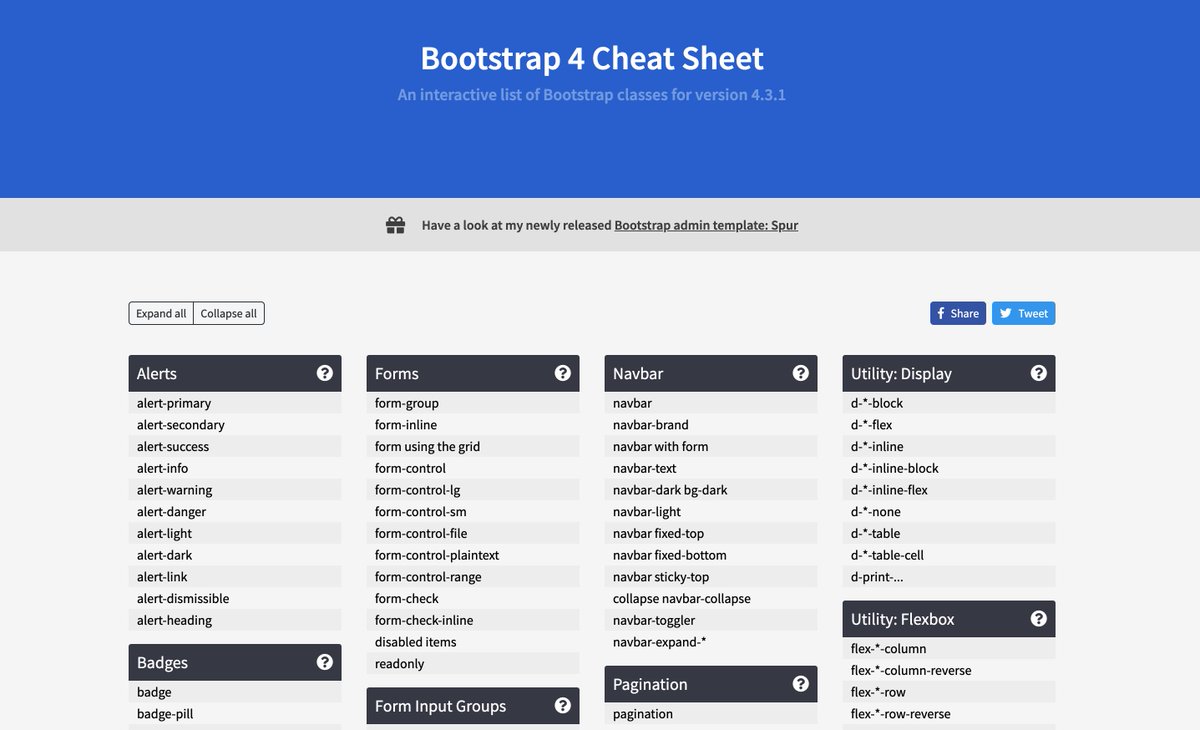Select alert-secondary class
The height and width of the screenshot is (730, 1200).
(235, 425)
